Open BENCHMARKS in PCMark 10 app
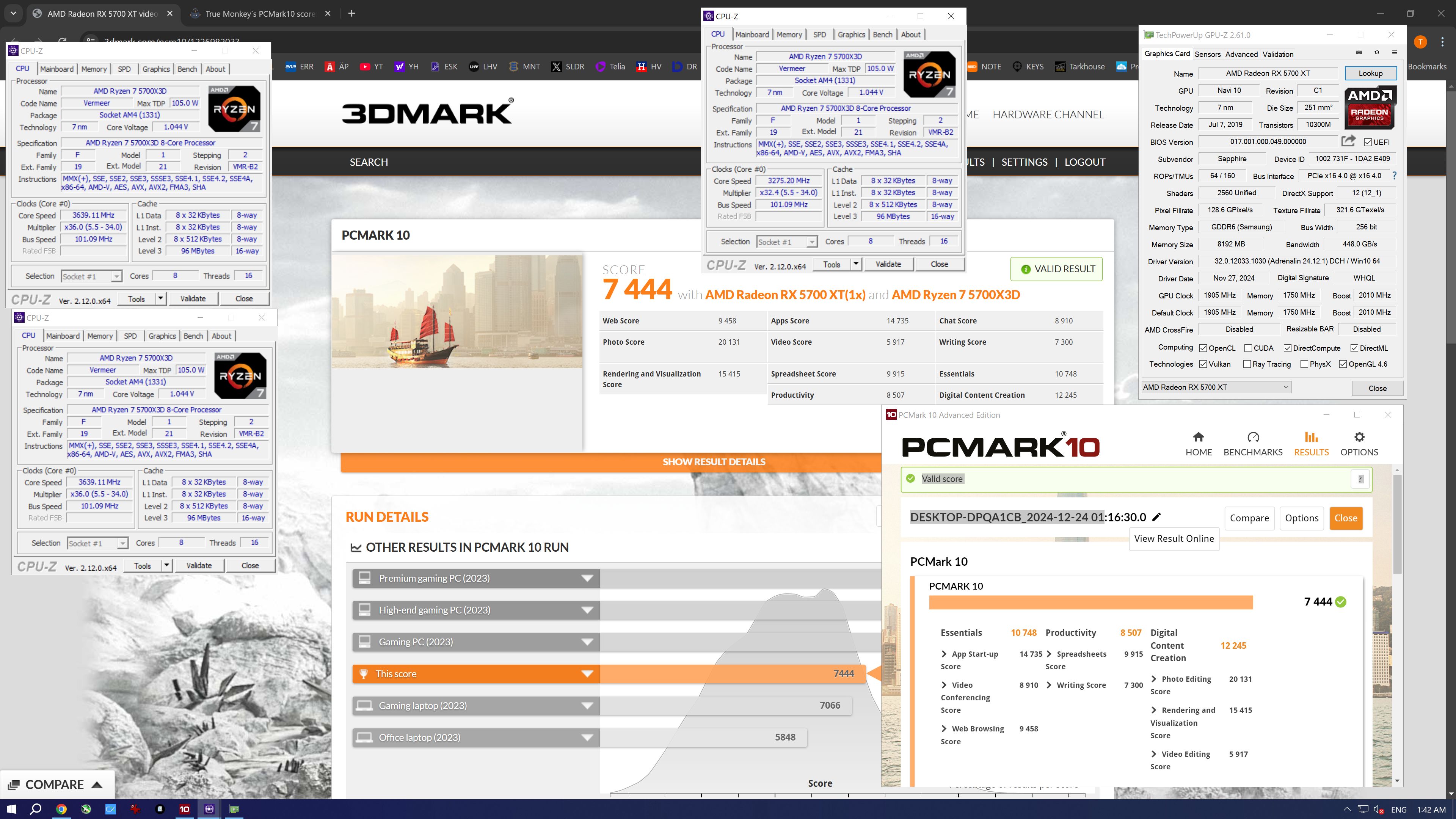This screenshot has width=1456, height=819. click(1252, 444)
